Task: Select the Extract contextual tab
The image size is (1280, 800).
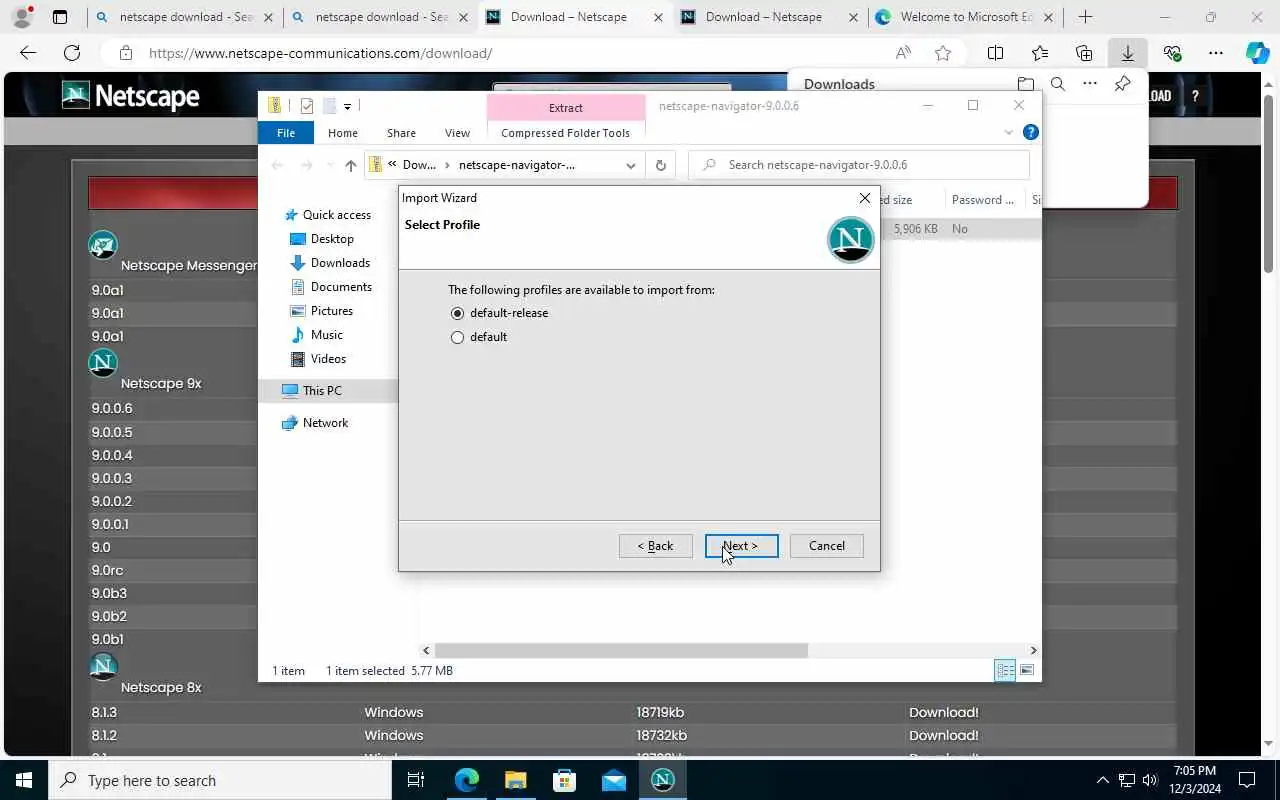Action: (x=566, y=108)
